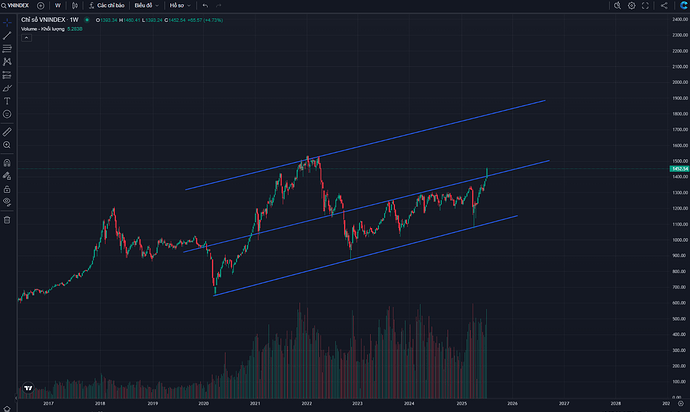Screen dimensions: 690x412
Task: Hide all drawings with eye icon
Action: tap(7, 202)
